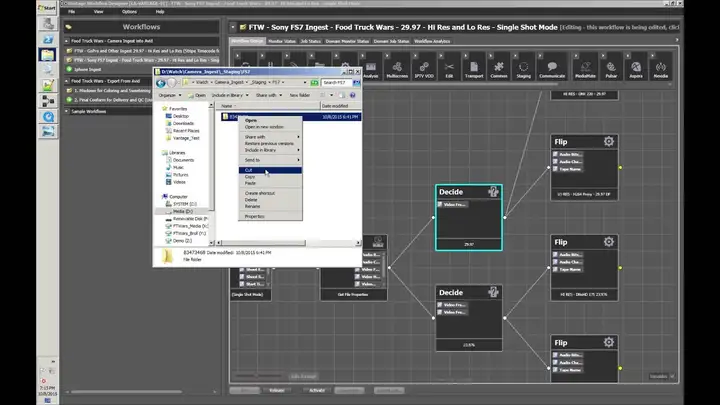The height and width of the screenshot is (405, 720).
Task: Open the Communicate action group
Action: [552, 69]
